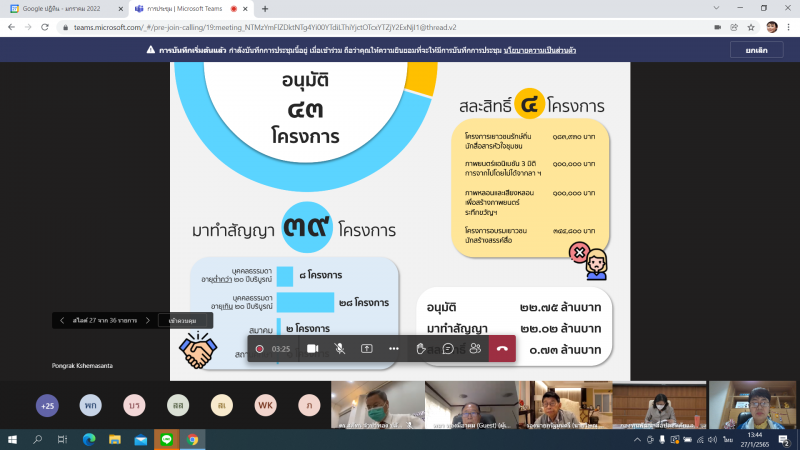
Task: Select participant avatar ภ
Action: pyautogui.click(x=309, y=406)
